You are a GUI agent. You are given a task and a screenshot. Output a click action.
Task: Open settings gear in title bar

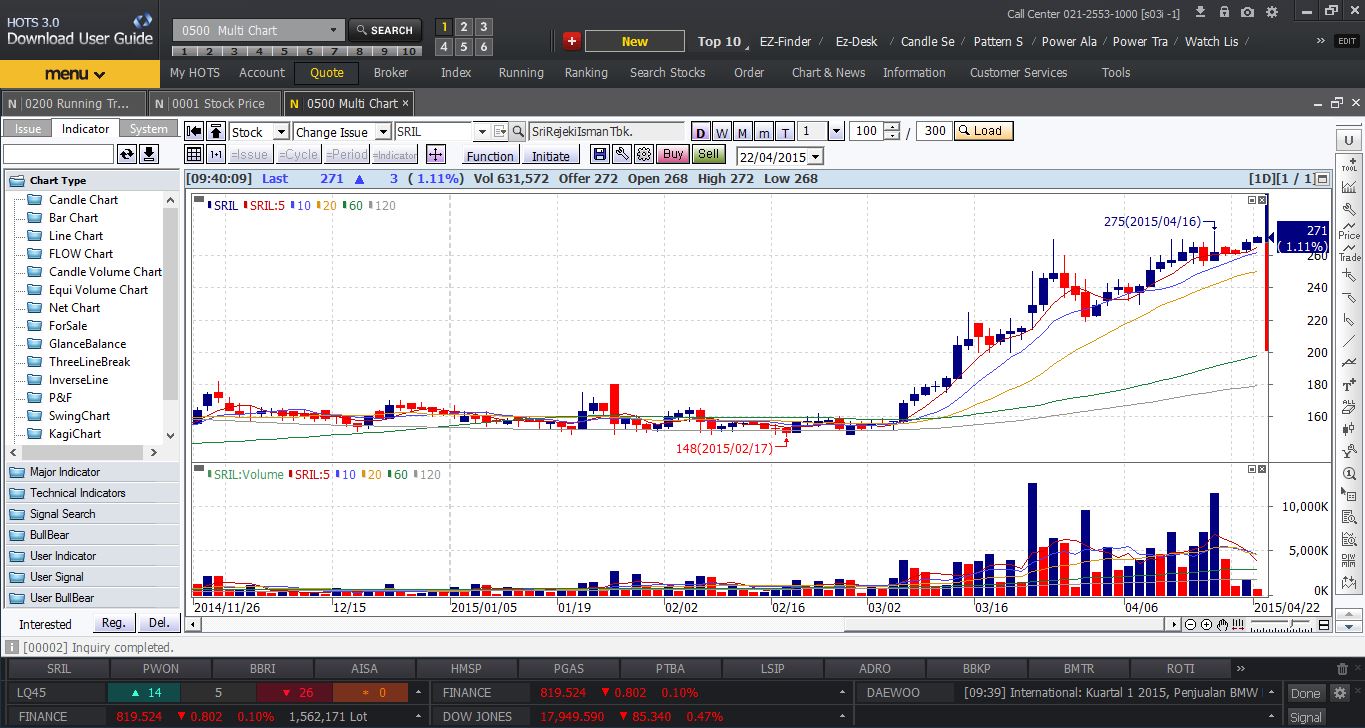(x=1272, y=12)
